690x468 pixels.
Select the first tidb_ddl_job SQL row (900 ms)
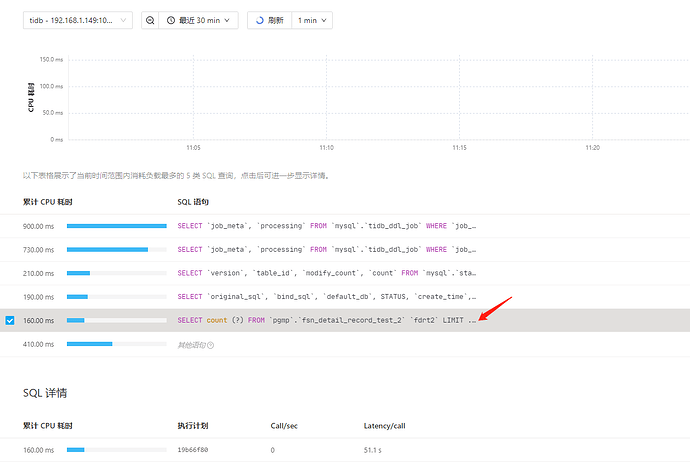click(x=326, y=226)
